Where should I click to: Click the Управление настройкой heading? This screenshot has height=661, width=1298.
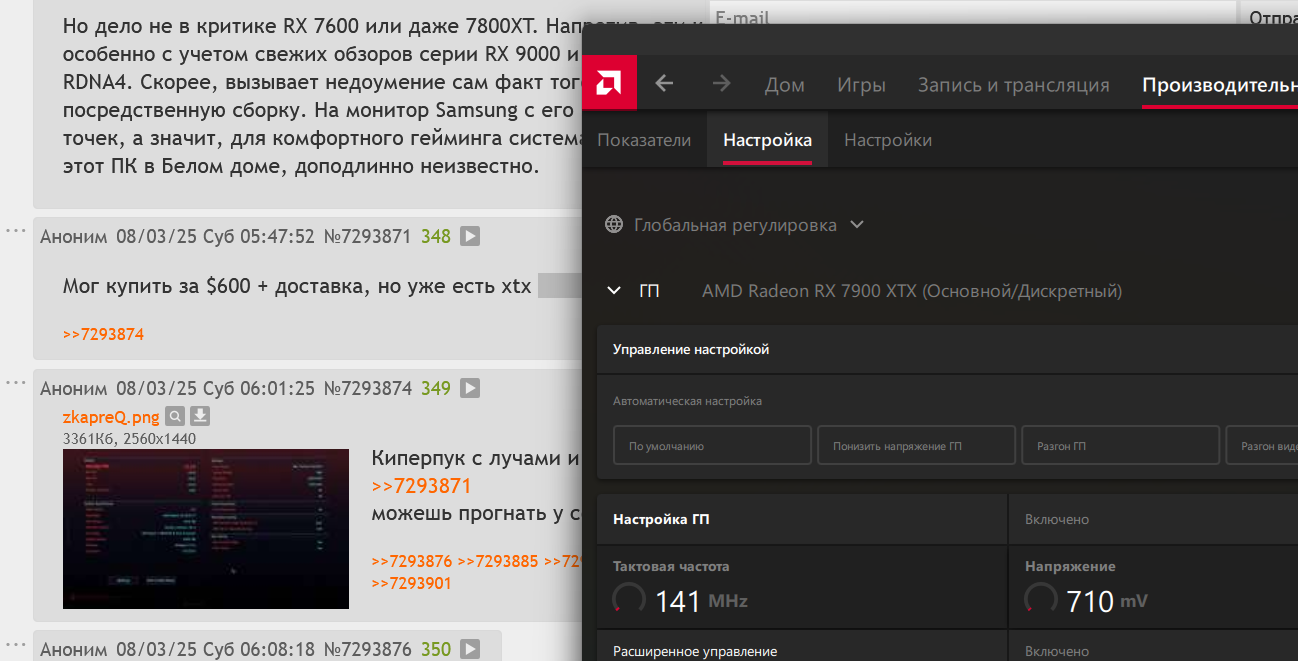[x=691, y=349]
